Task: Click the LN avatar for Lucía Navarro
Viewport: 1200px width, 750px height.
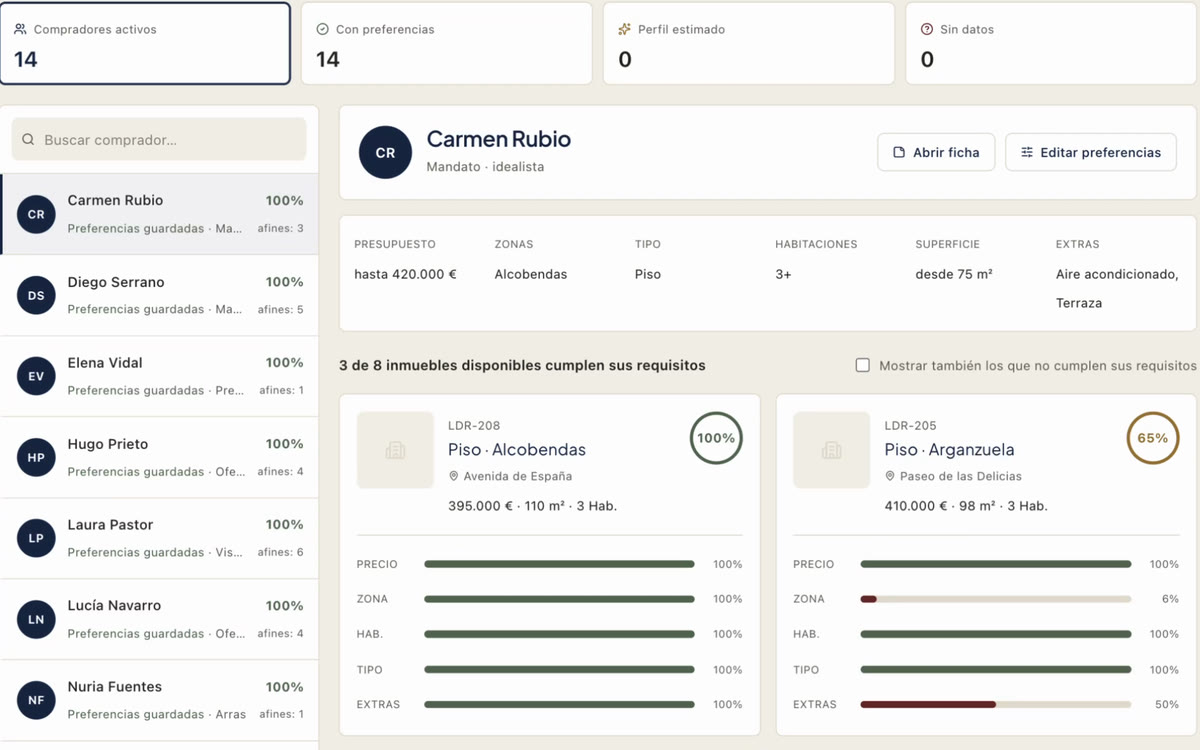Action: 36,619
